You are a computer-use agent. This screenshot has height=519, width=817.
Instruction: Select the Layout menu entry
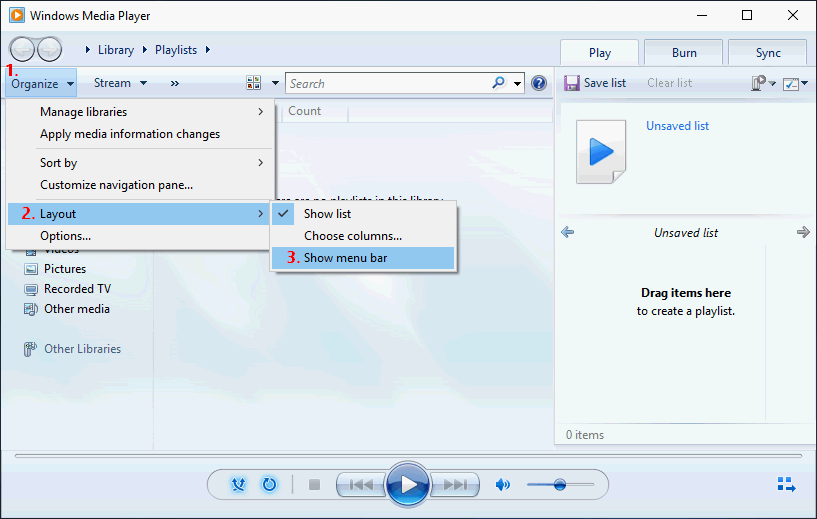tap(139, 214)
